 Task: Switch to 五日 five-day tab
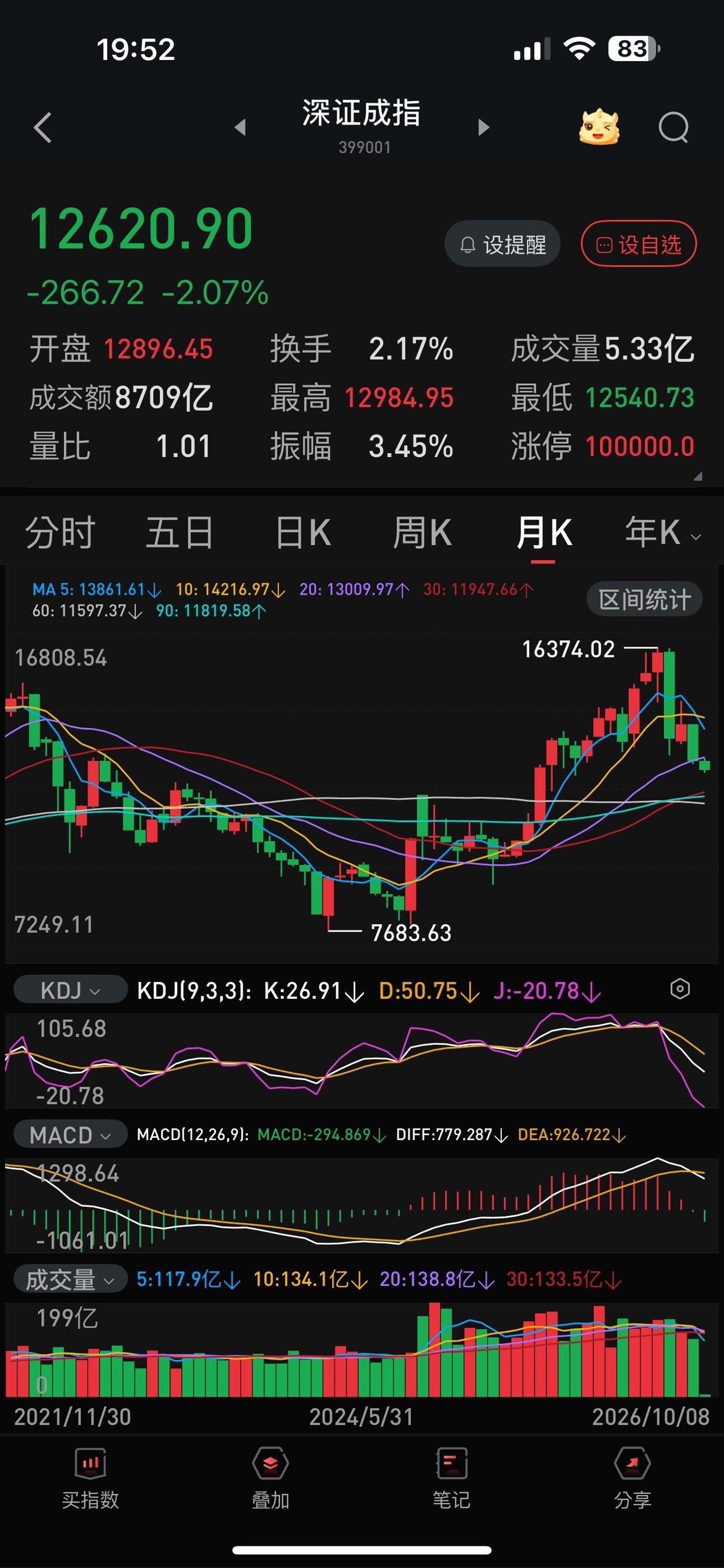click(180, 532)
